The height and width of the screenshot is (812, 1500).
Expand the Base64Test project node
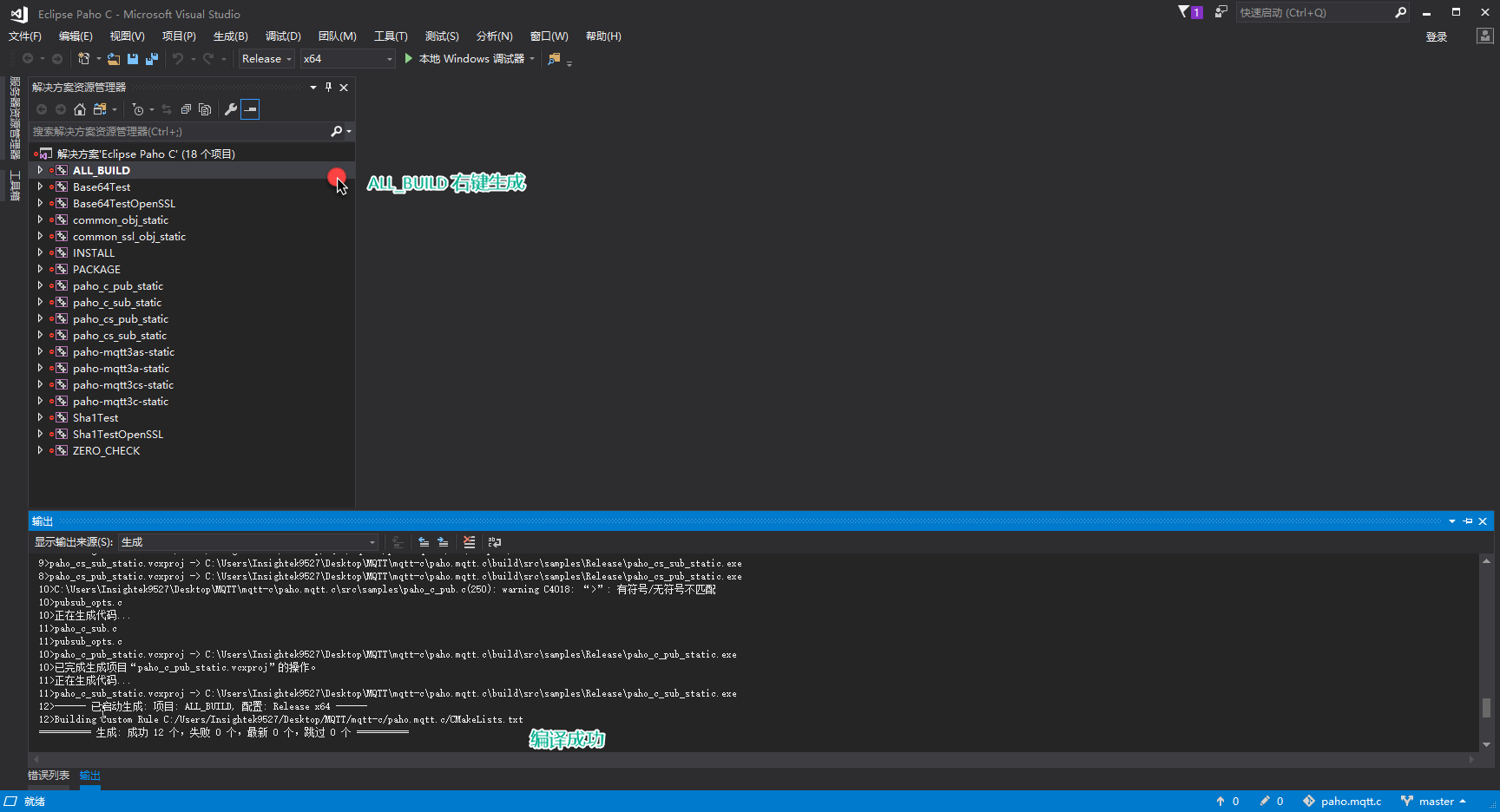click(40, 187)
